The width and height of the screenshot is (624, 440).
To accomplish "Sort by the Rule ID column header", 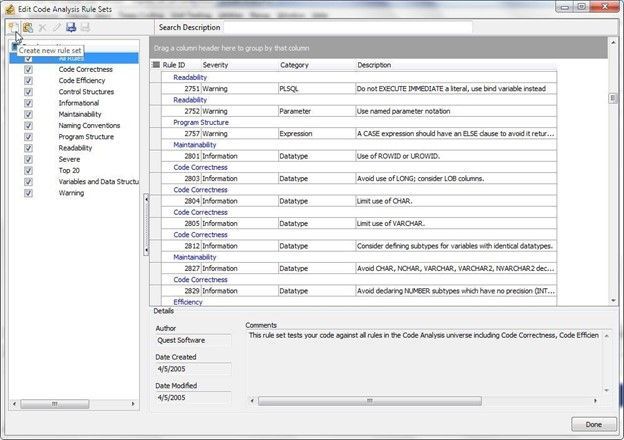I will point(174,65).
